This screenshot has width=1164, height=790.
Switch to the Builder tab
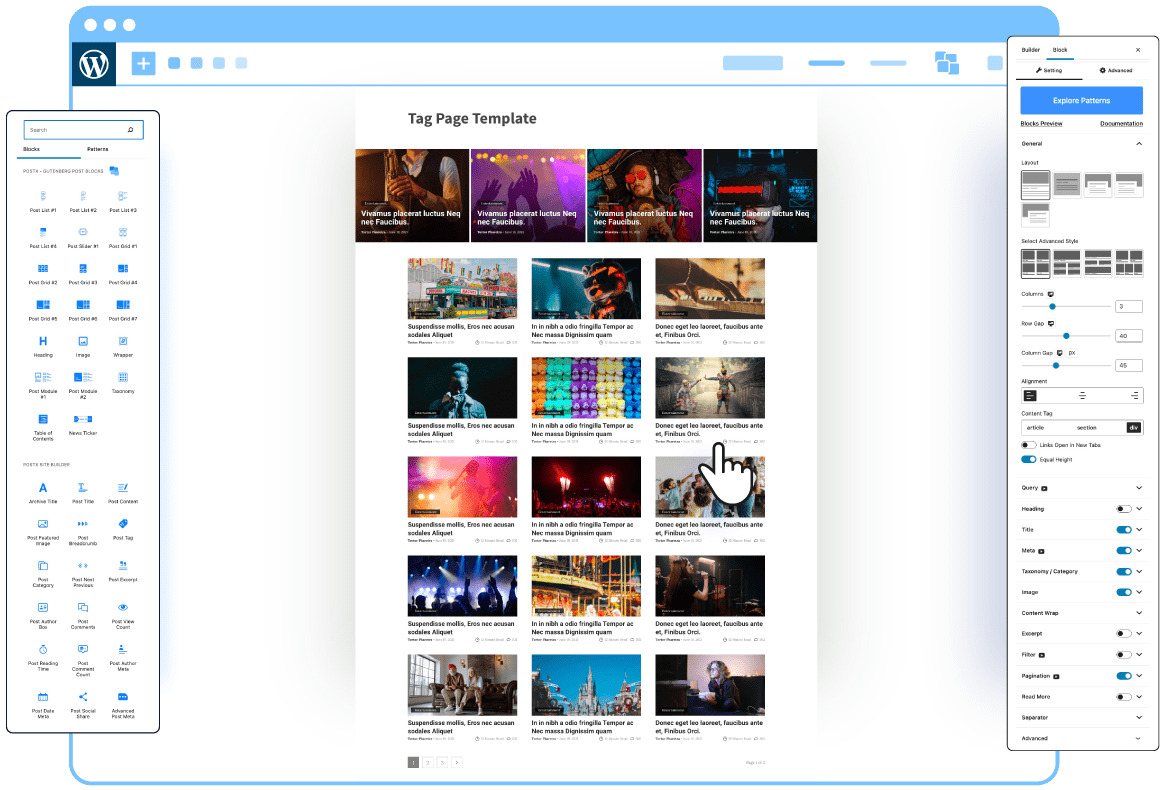tap(1030, 50)
